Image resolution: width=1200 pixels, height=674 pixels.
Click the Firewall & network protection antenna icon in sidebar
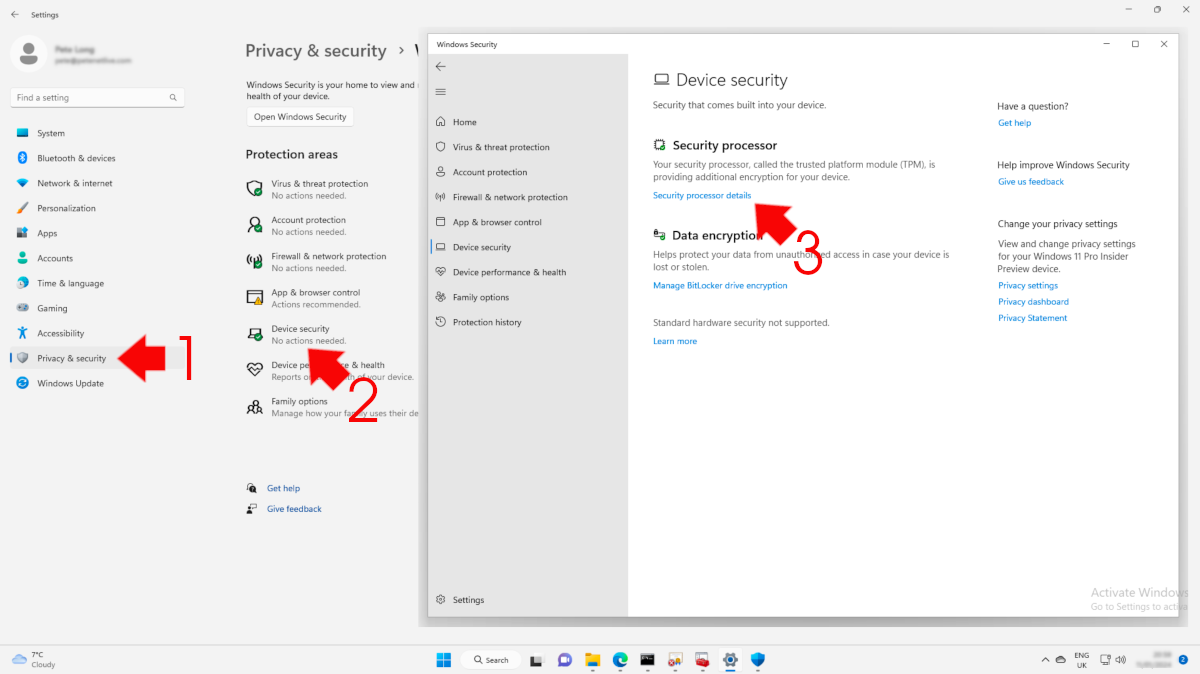(440, 197)
